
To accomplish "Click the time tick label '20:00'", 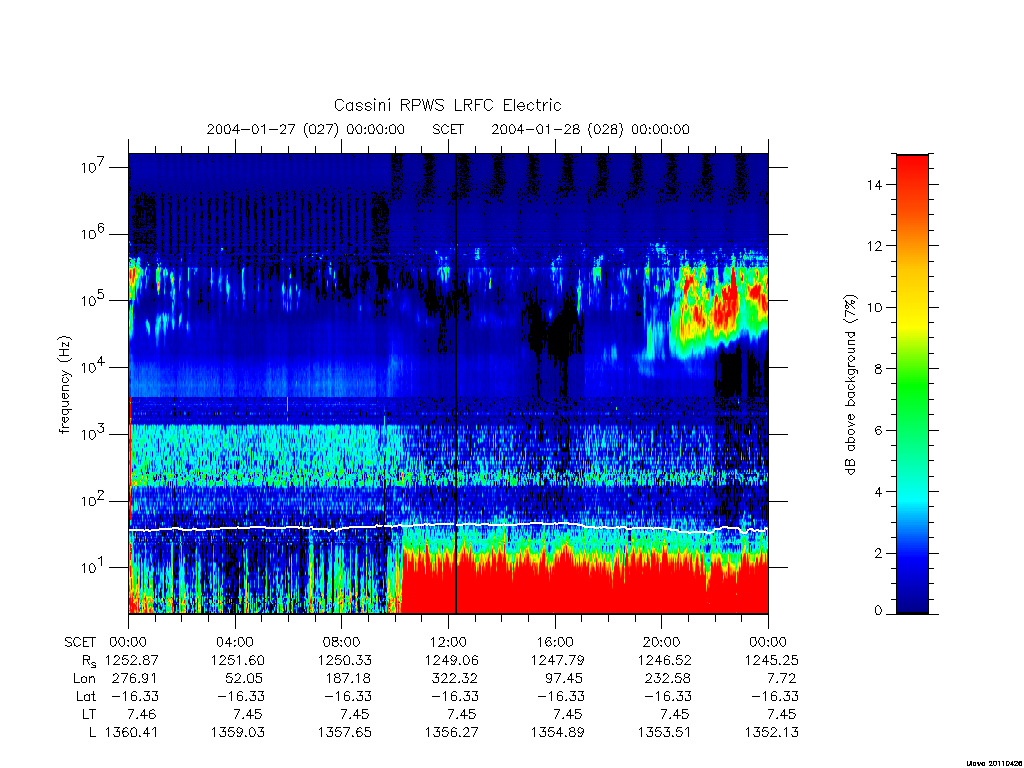I will [662, 642].
